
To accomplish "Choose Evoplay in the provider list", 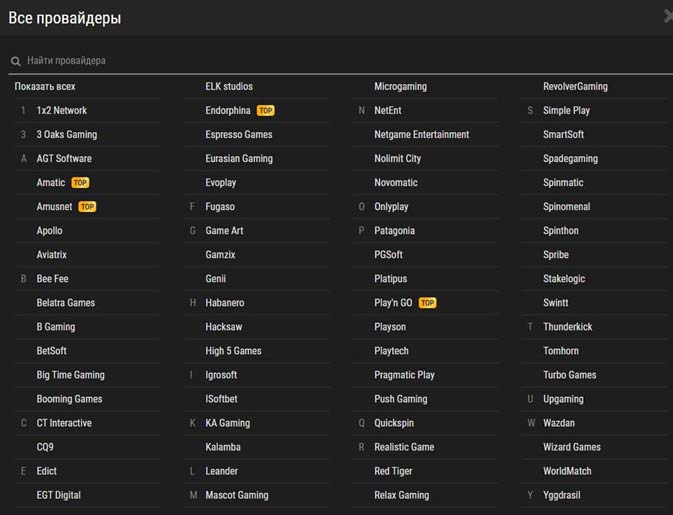I will [x=221, y=183].
